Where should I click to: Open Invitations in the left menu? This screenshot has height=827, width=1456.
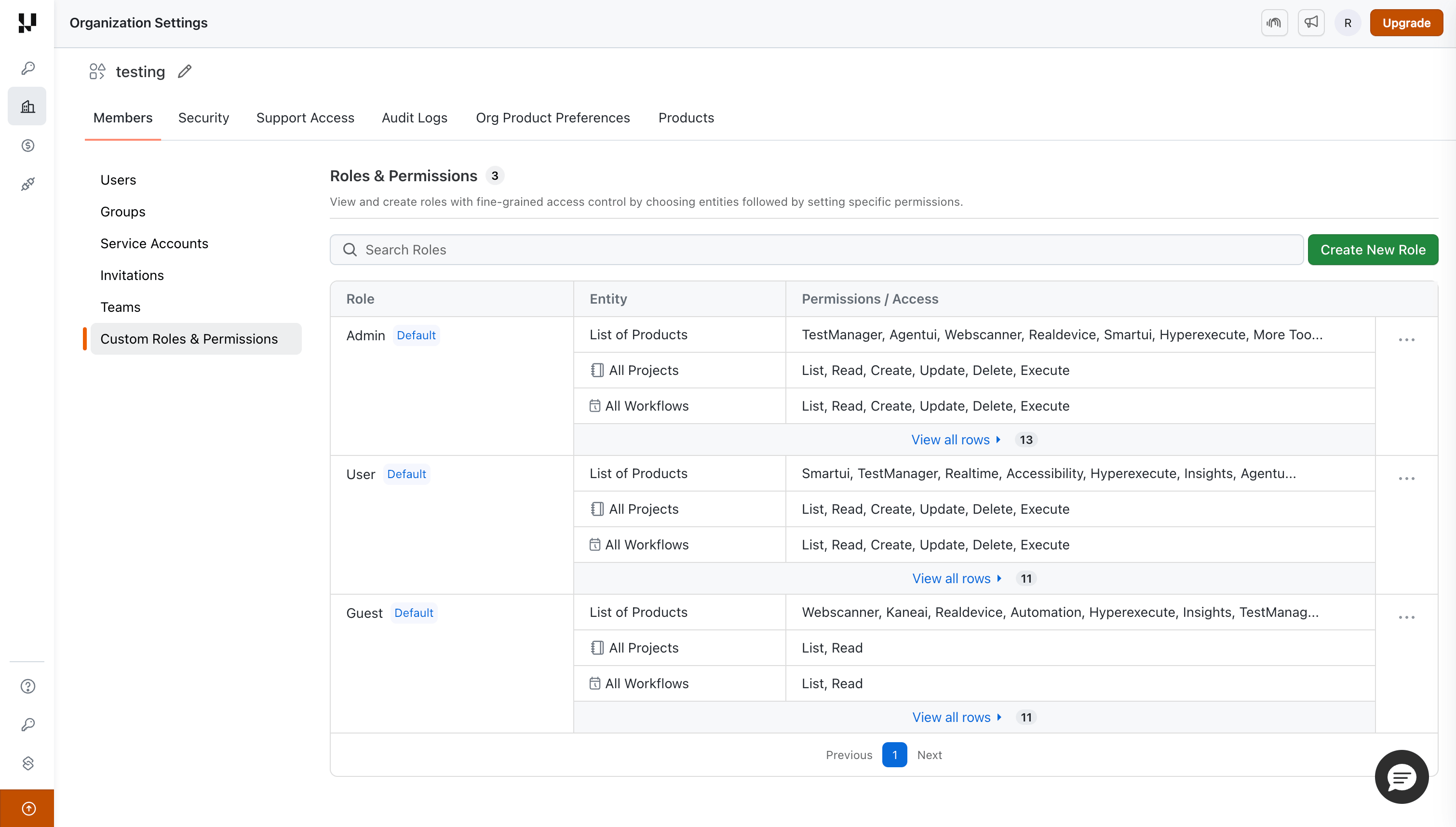click(x=132, y=276)
